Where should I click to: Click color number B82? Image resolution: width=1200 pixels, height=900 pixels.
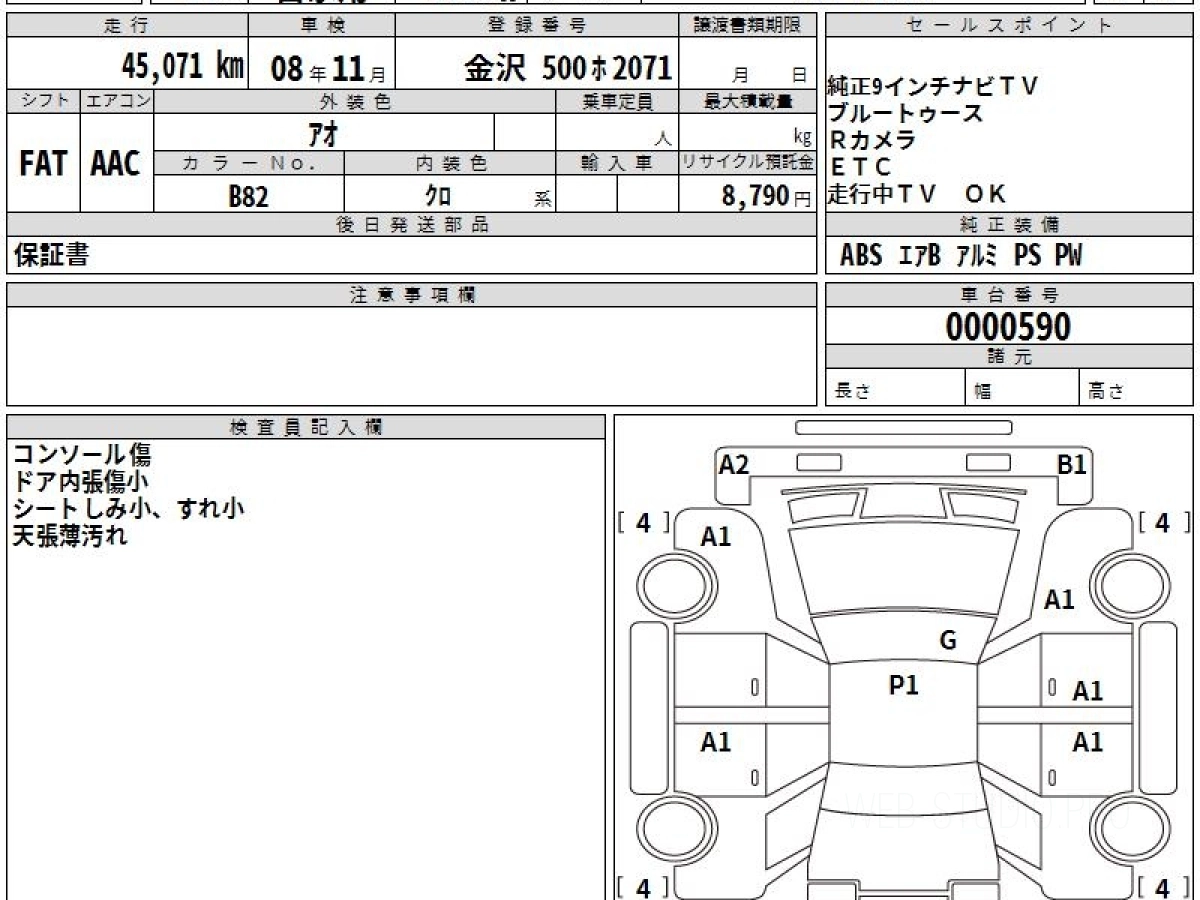click(248, 197)
